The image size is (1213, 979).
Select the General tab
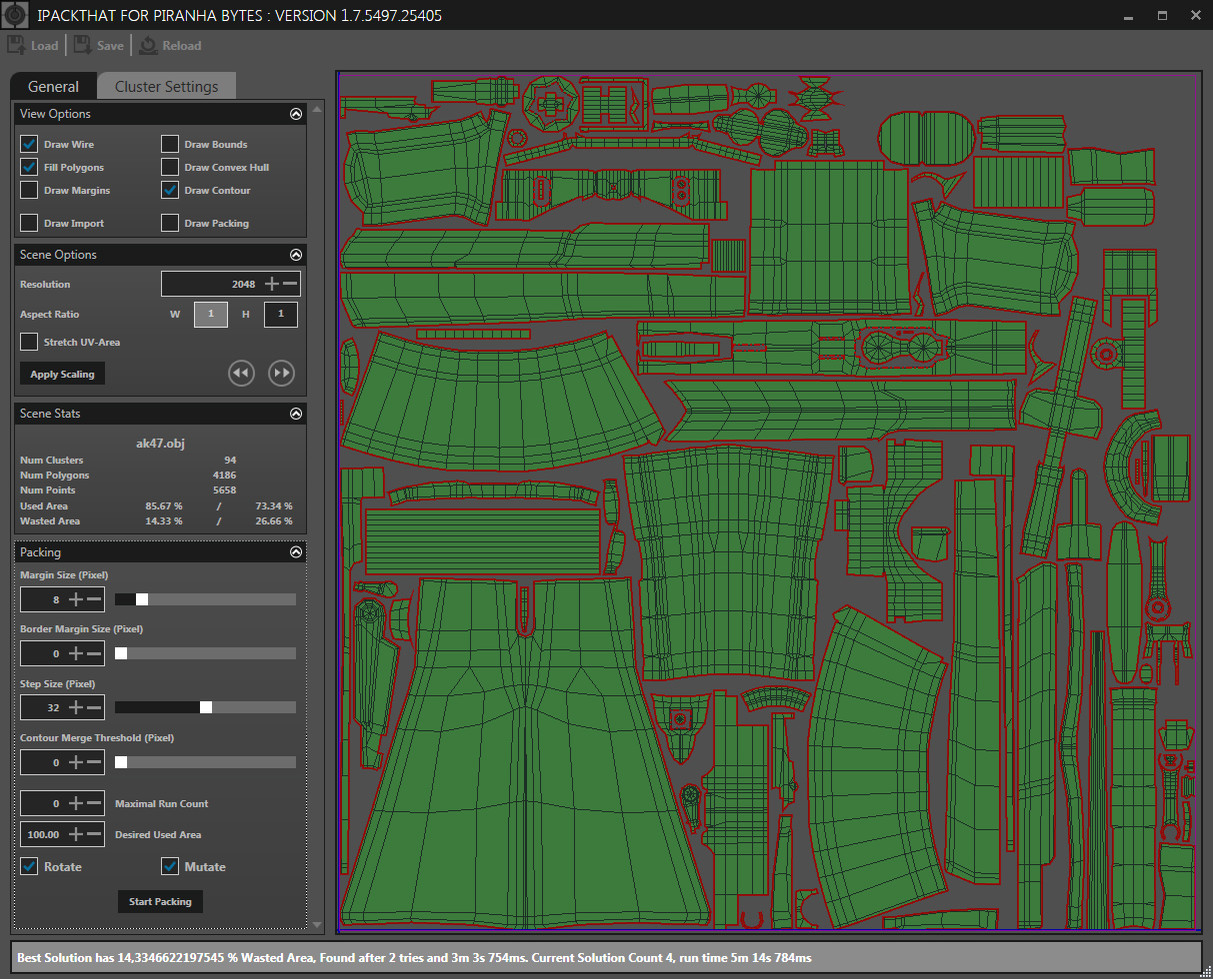[x=52, y=86]
